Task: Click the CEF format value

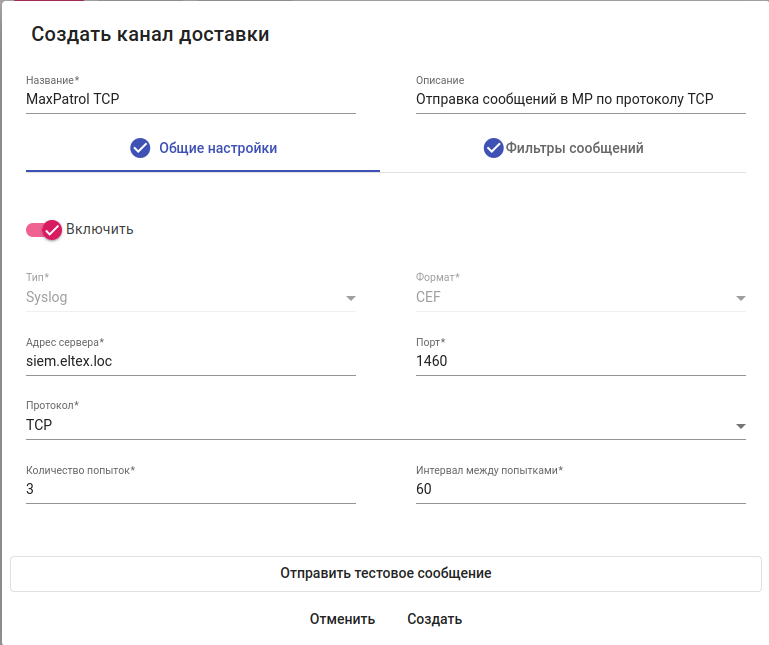Action: (428, 297)
